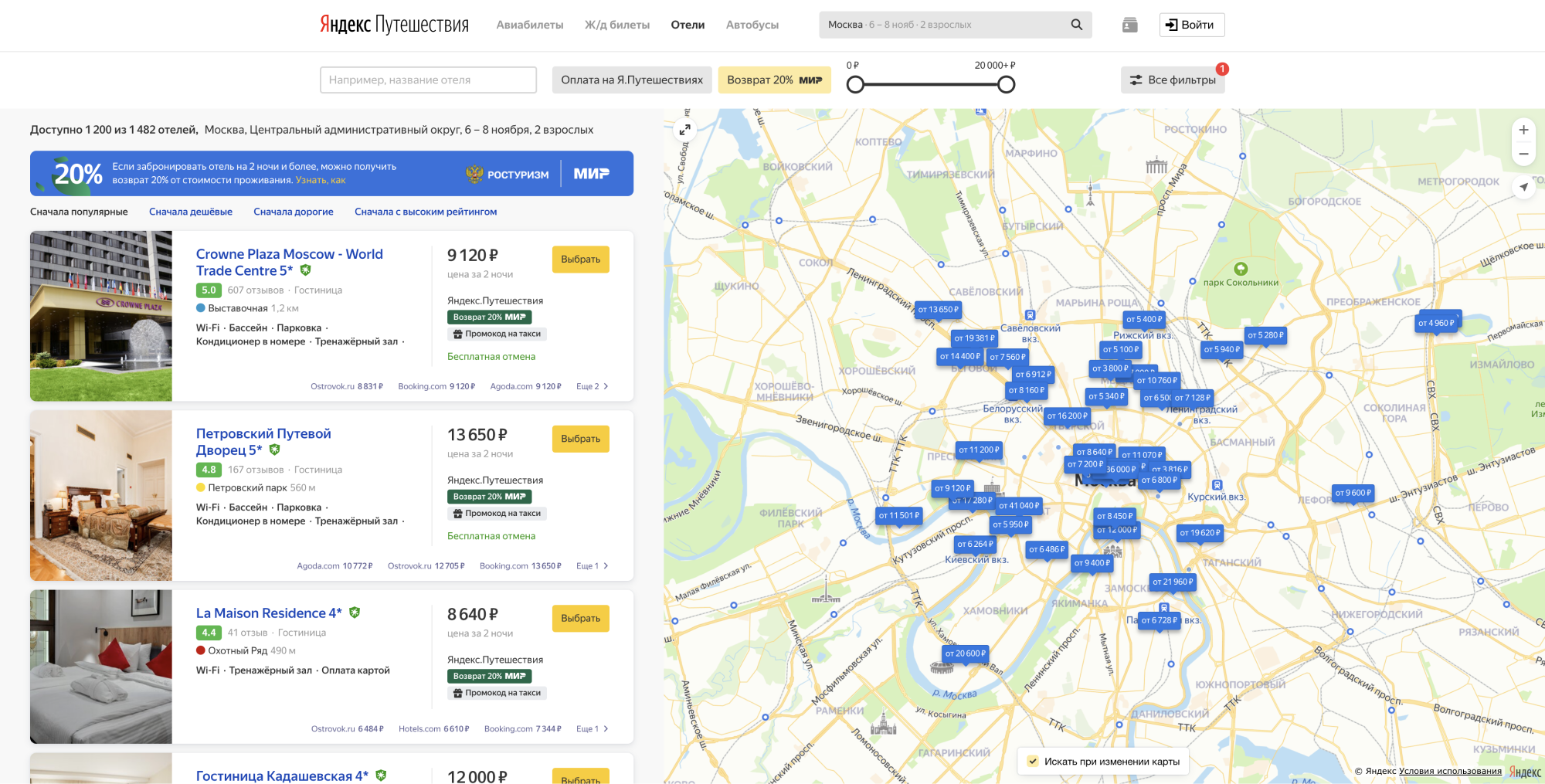This screenshot has width=1545, height=784.
Task: Select map price pin от 21 960 ₽
Action: 1173,582
